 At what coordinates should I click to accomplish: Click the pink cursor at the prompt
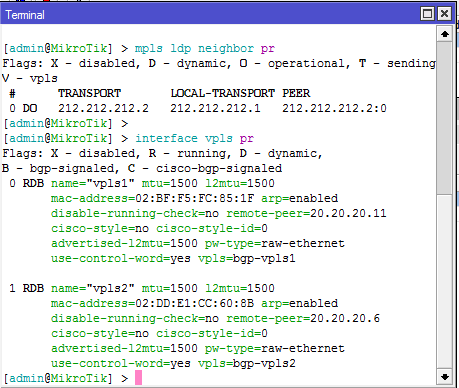(138, 378)
